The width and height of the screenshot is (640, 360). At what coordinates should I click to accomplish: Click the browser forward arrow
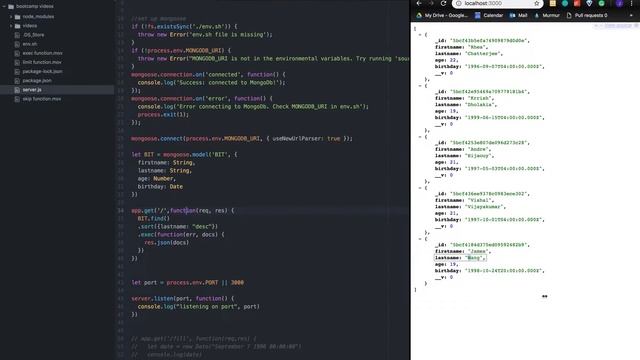tap(431, 3)
